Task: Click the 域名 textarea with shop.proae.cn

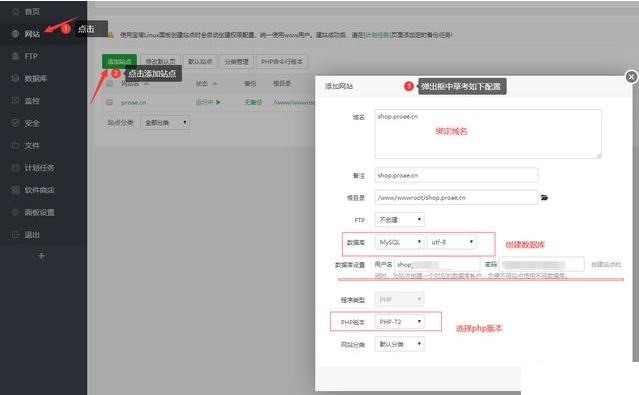Action: 488,134
